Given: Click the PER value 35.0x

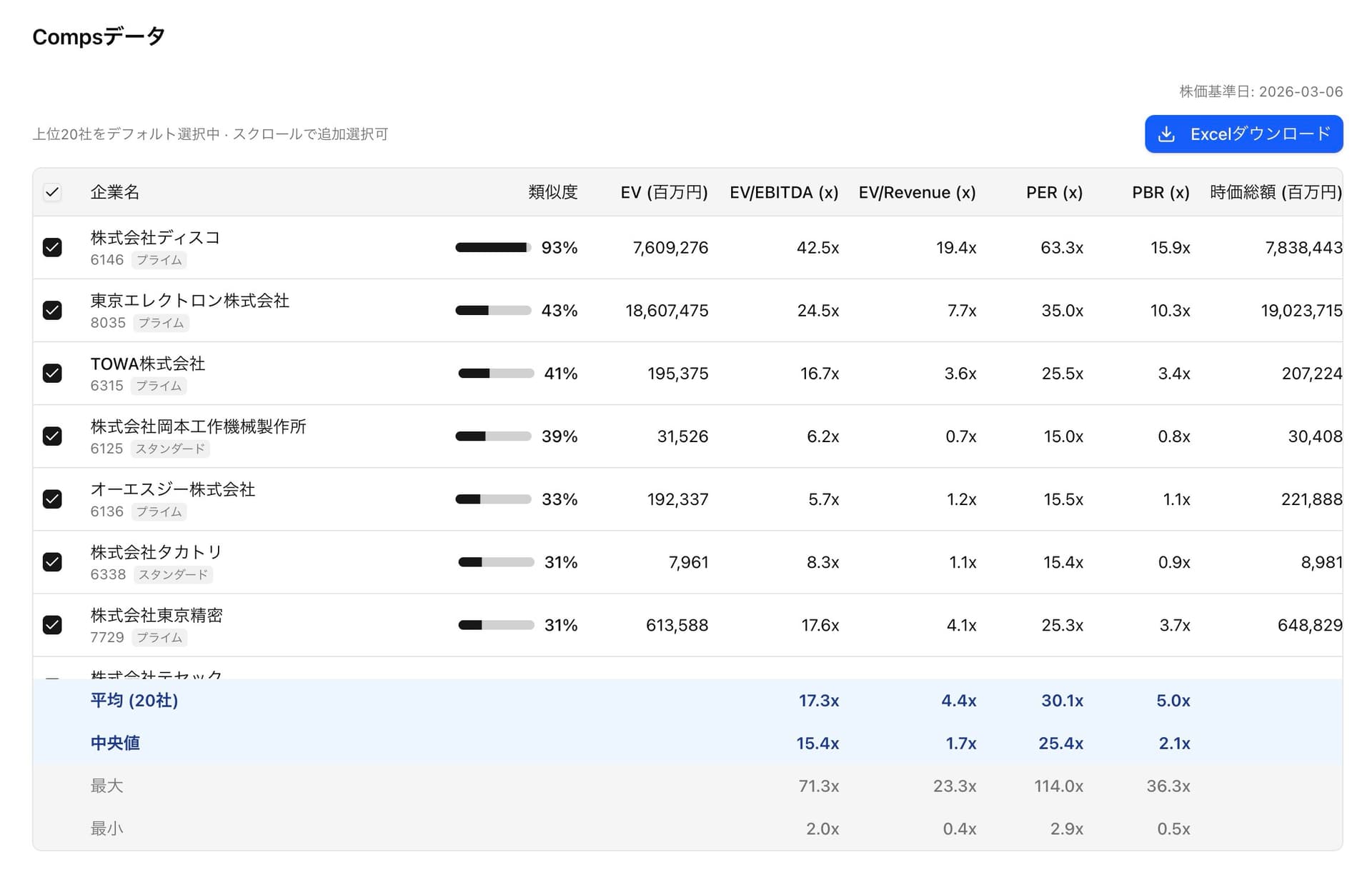Looking at the screenshot, I should [1062, 311].
